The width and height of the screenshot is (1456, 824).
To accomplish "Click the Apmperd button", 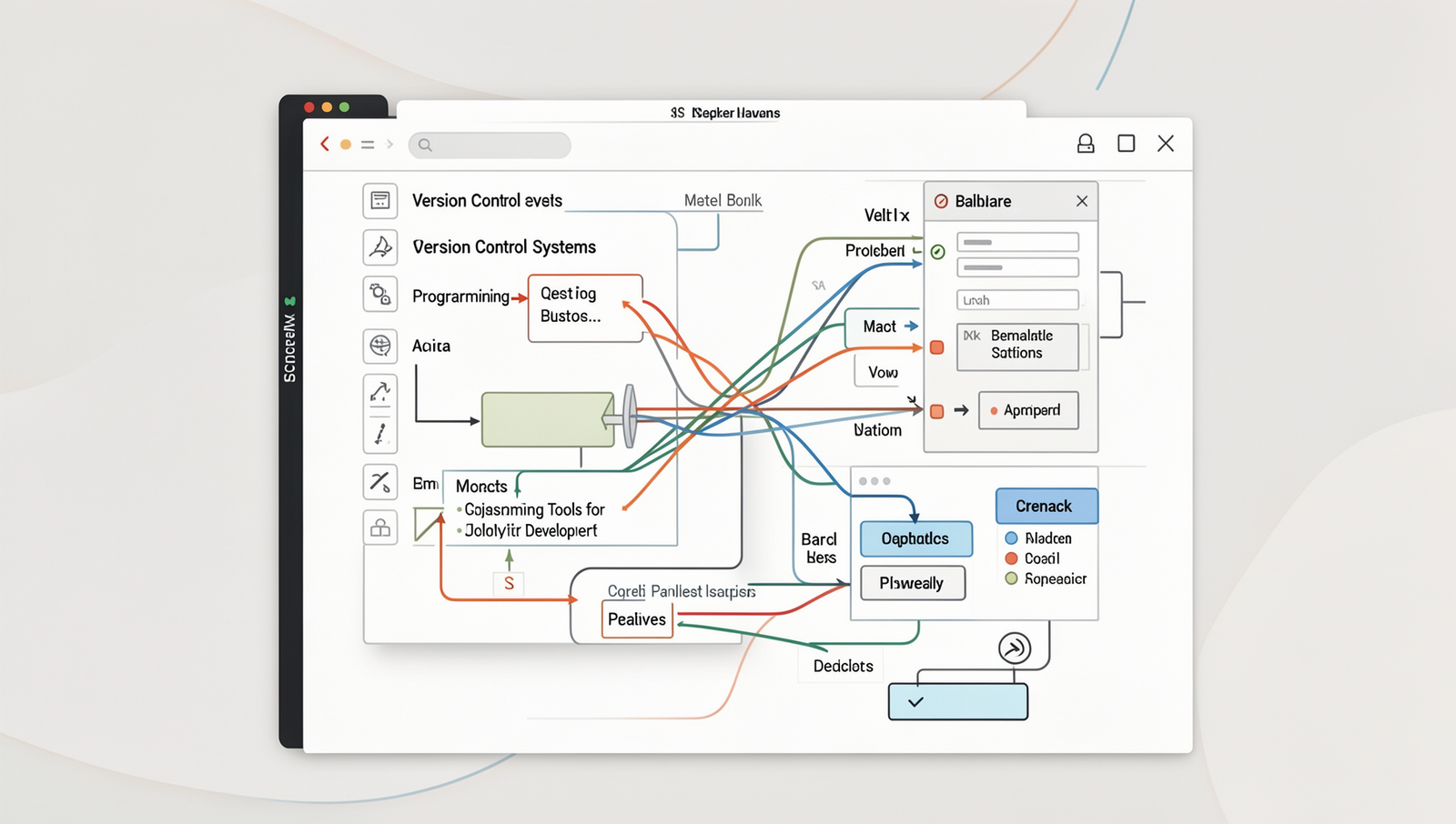I will click(1028, 410).
